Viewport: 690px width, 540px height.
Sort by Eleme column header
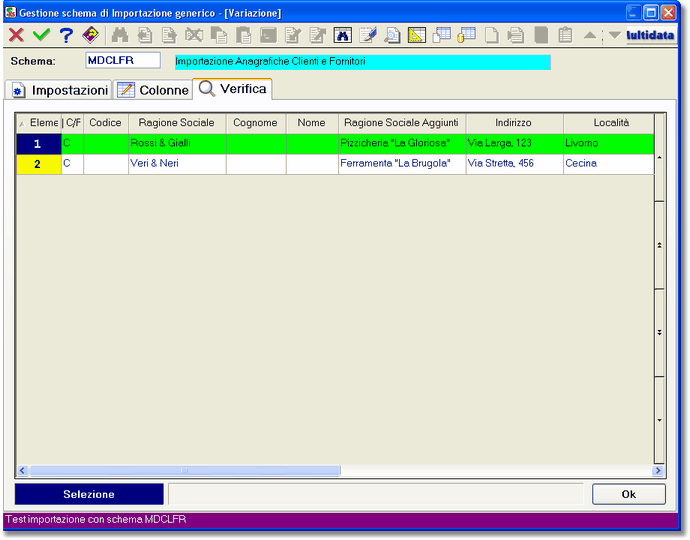click(39, 123)
